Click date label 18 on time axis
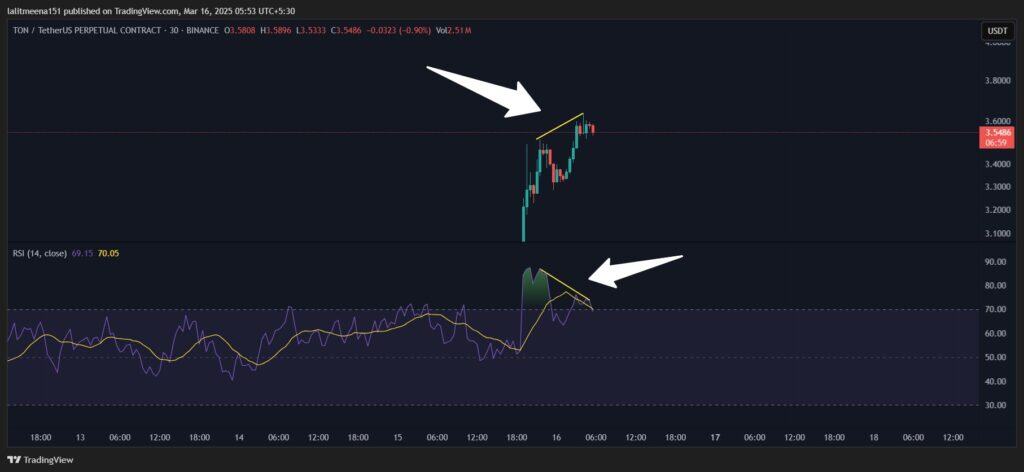Viewport: 1024px width, 472px height. tap(873, 437)
